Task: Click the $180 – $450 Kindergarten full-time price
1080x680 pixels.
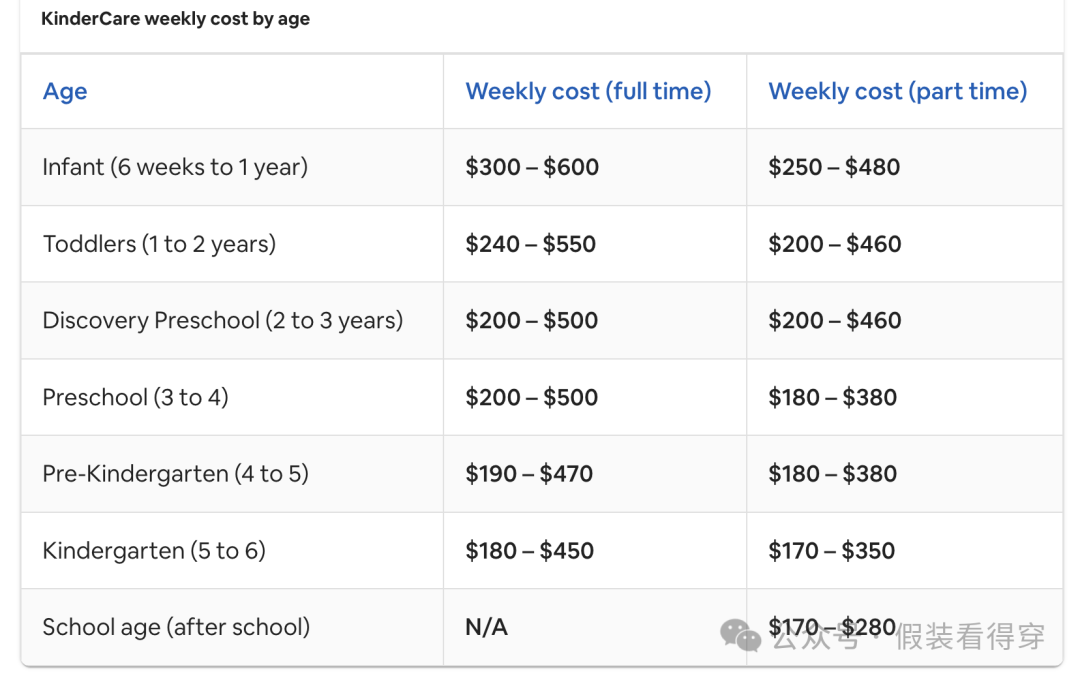Action: click(529, 551)
